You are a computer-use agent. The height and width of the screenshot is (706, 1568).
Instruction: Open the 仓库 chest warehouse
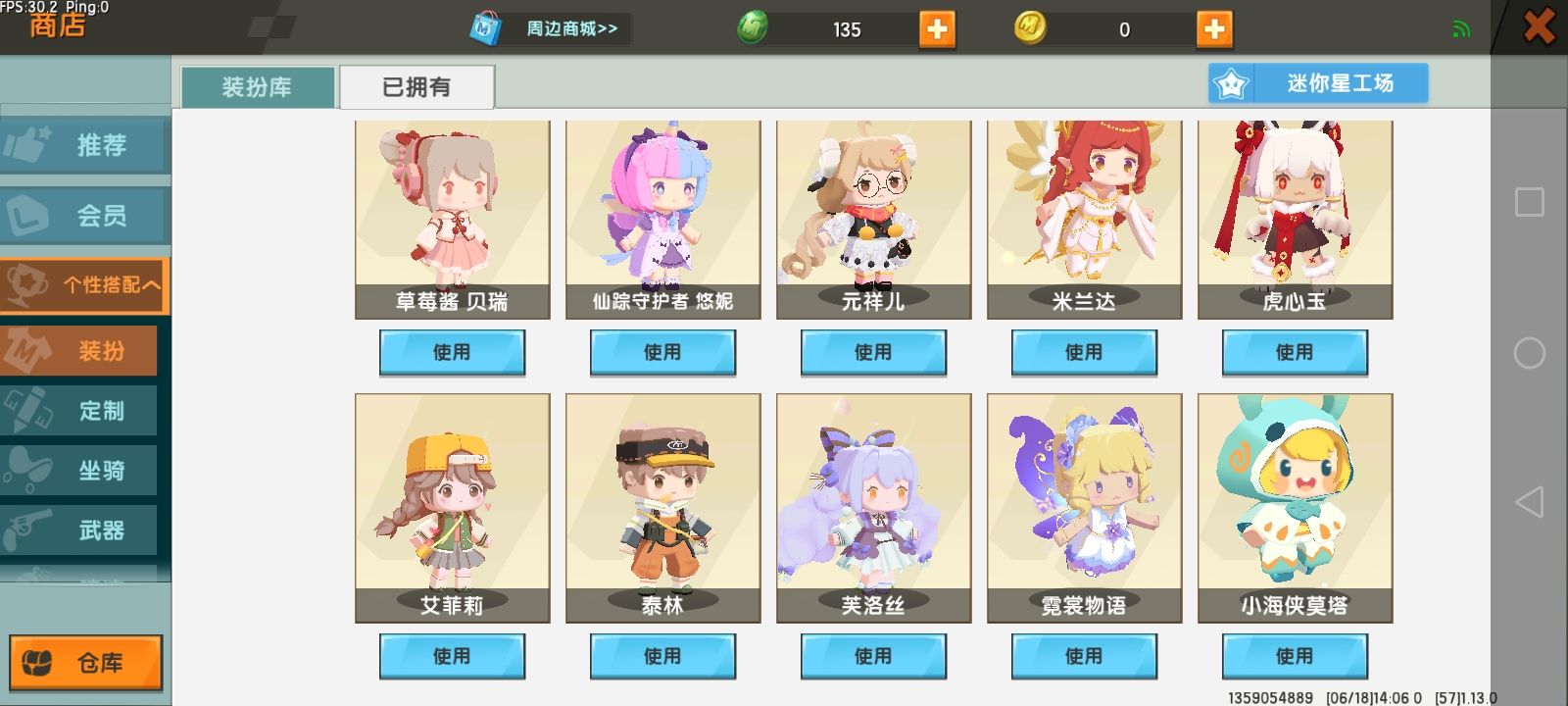pyautogui.click(x=86, y=663)
